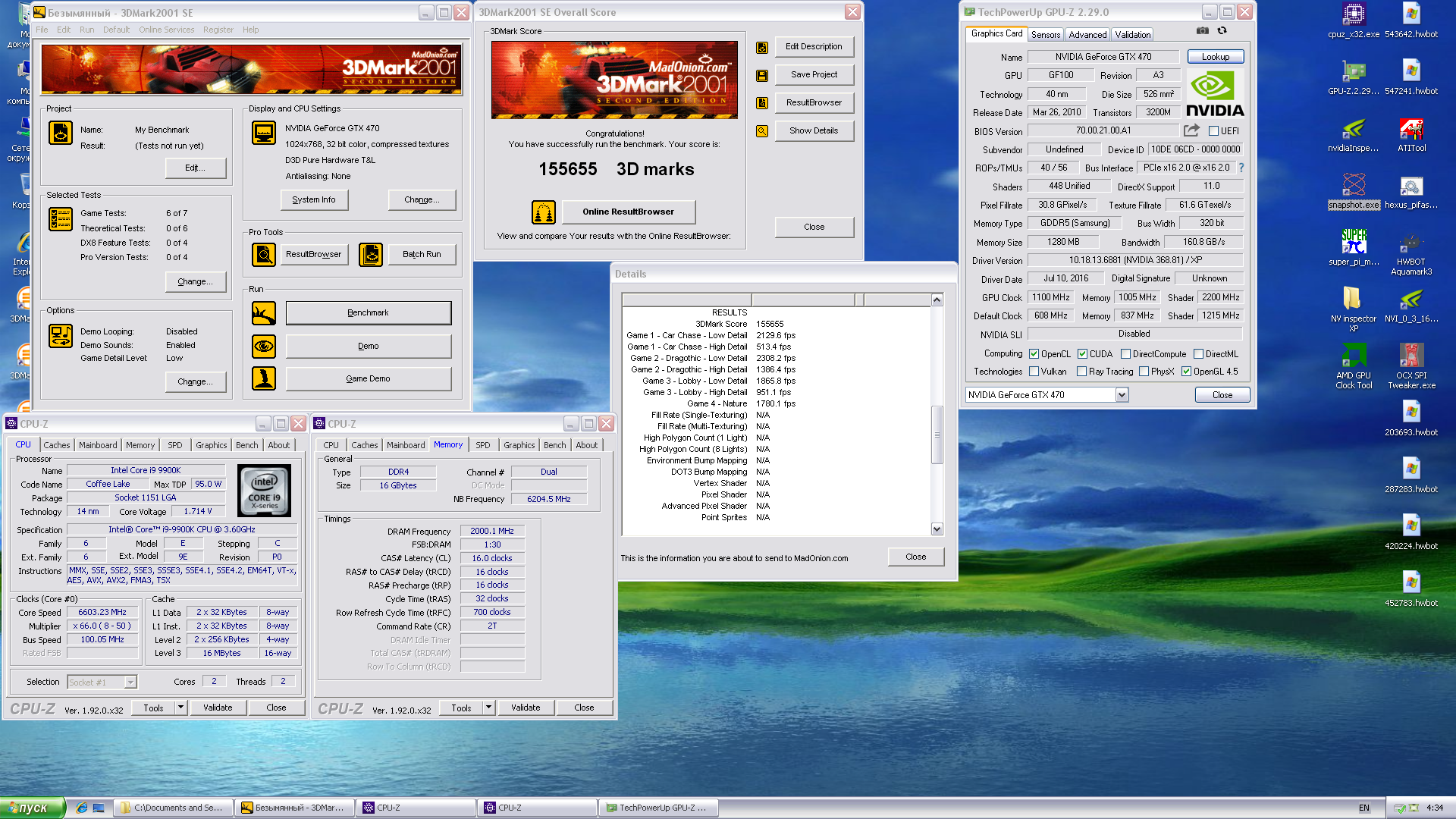Click System Info button in 3DMark

[x=313, y=200]
